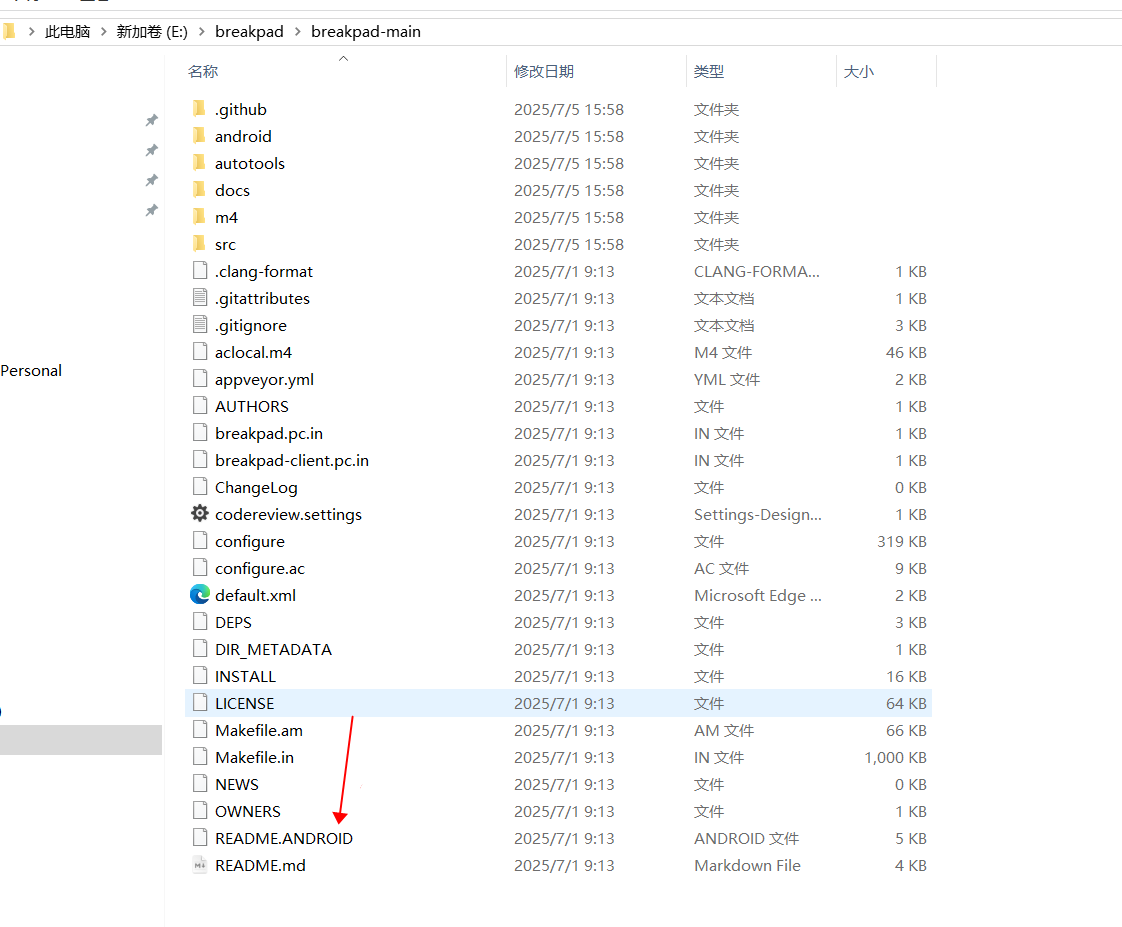Click the Microsoft Edge ... type cell
Image resolution: width=1122 pixels, height=927 pixels.
click(758, 595)
